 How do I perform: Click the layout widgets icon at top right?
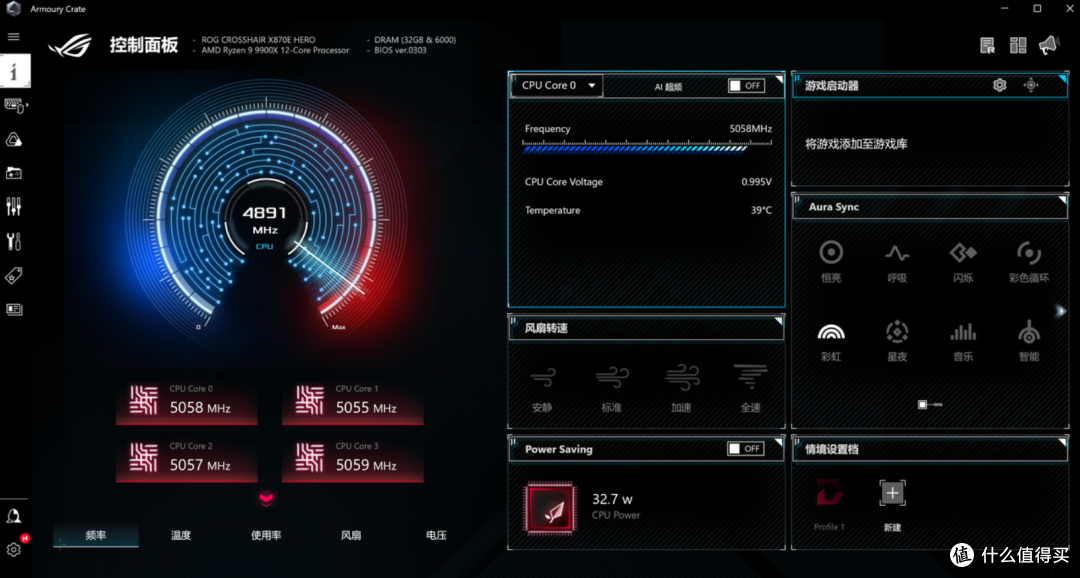click(x=1018, y=45)
